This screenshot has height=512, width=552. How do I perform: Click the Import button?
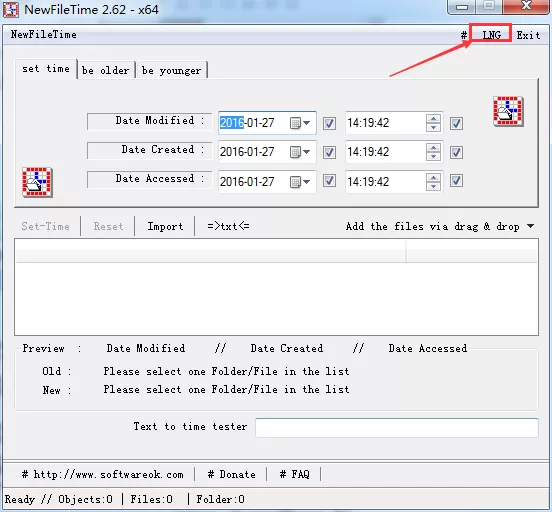click(x=165, y=226)
